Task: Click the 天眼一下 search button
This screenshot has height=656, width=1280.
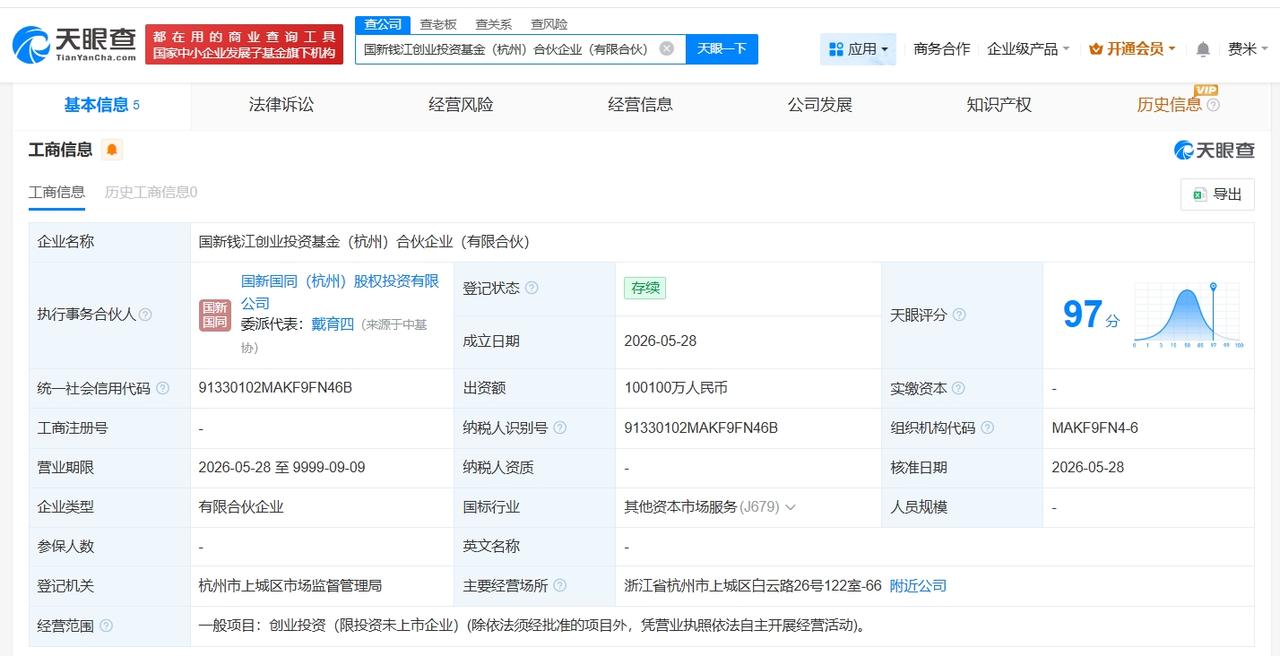Action: (x=722, y=48)
